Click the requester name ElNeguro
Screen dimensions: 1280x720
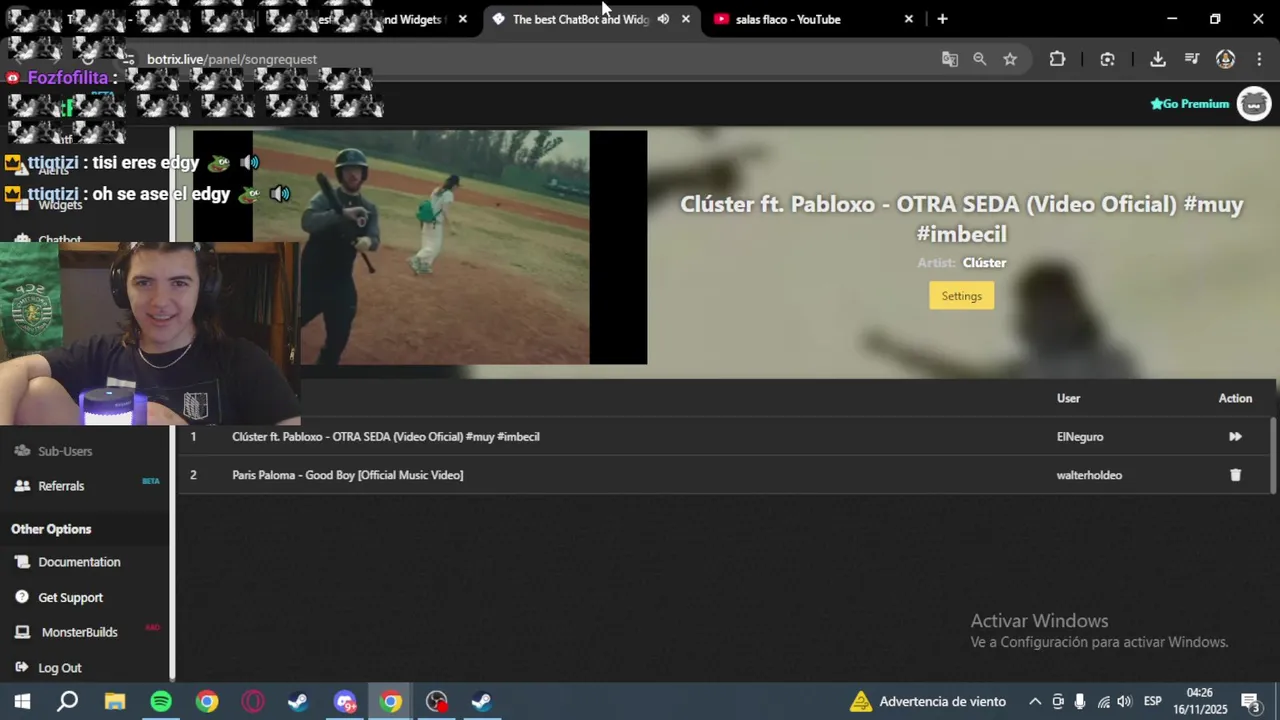1080,437
